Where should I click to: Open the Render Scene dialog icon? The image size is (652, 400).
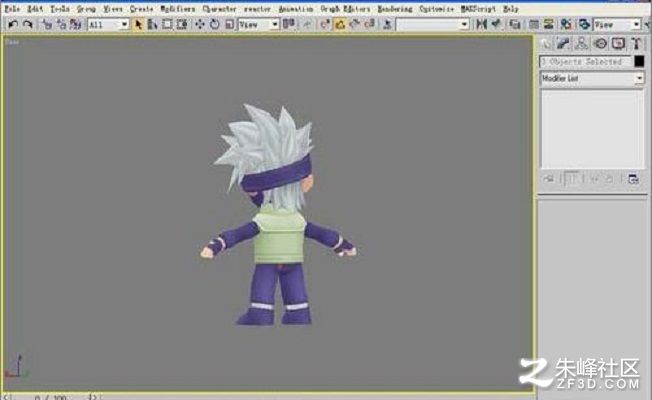pos(584,25)
